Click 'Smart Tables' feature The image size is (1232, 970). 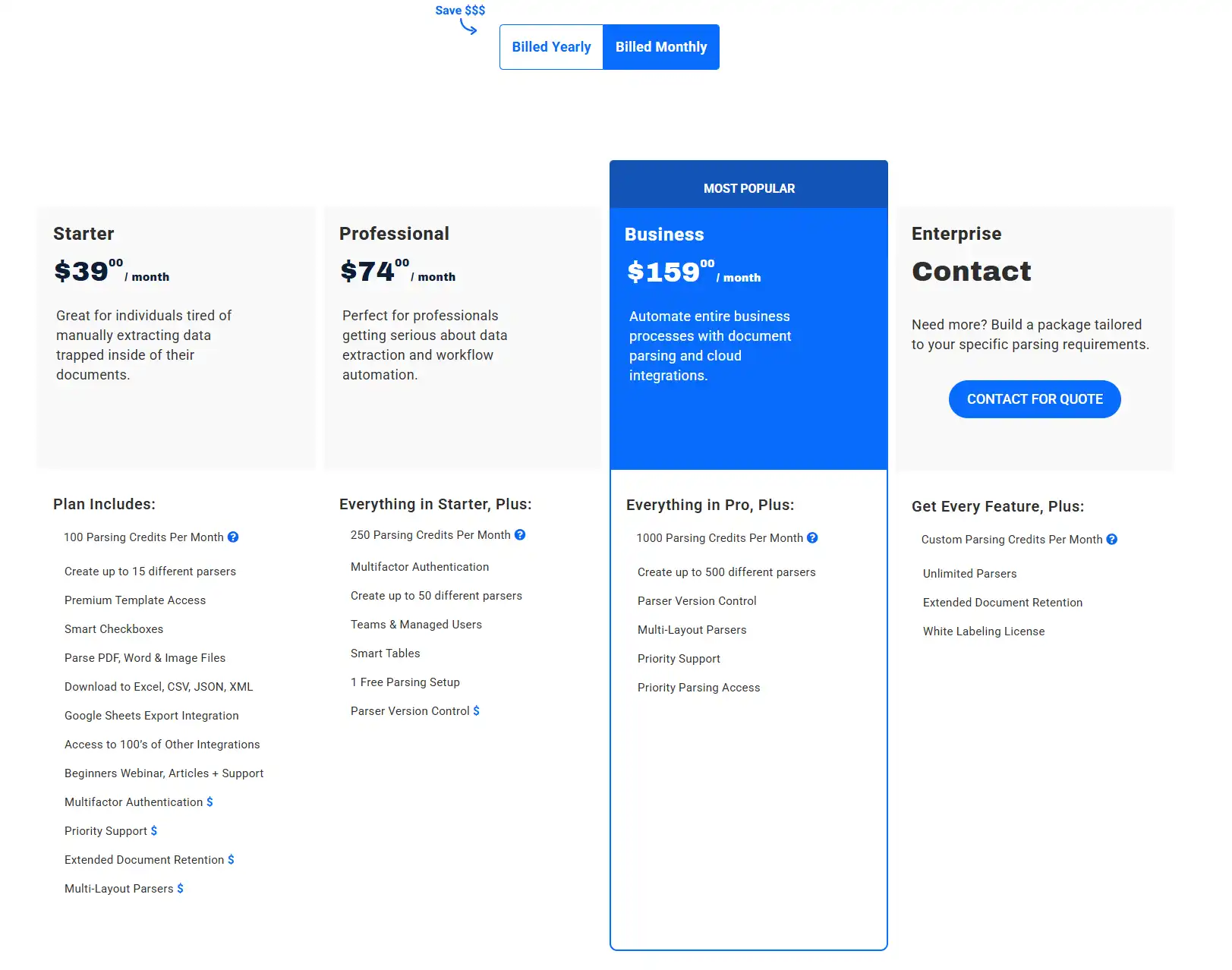(386, 653)
